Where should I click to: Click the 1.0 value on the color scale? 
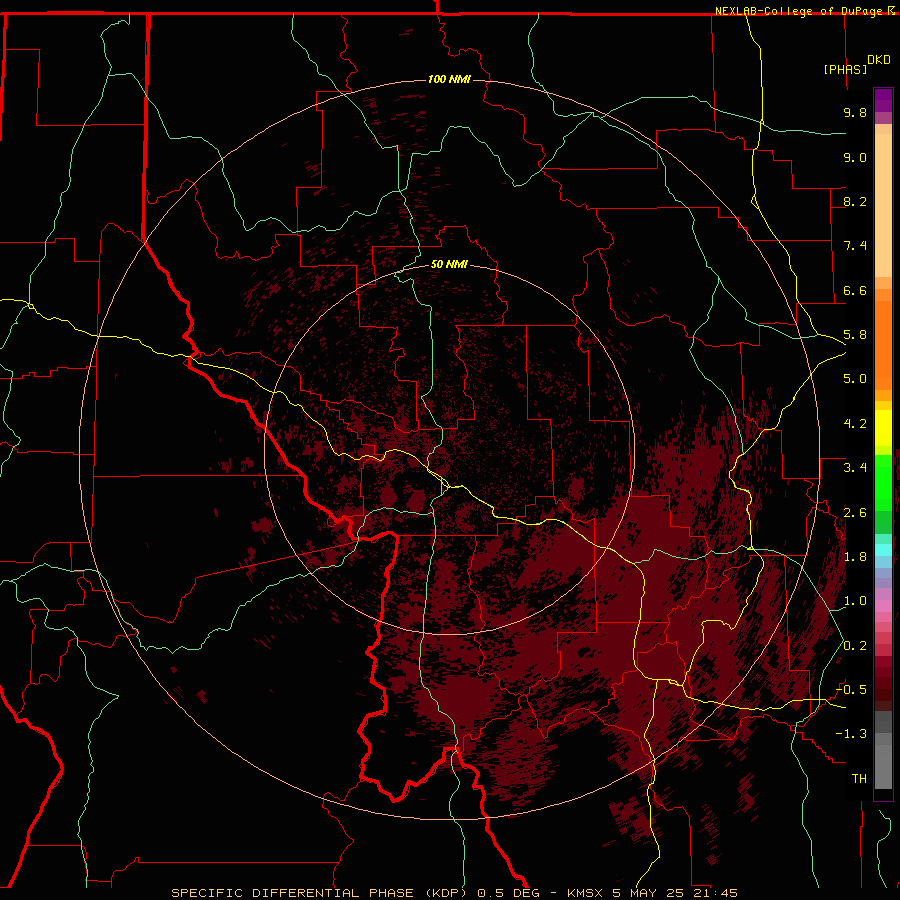855,601
